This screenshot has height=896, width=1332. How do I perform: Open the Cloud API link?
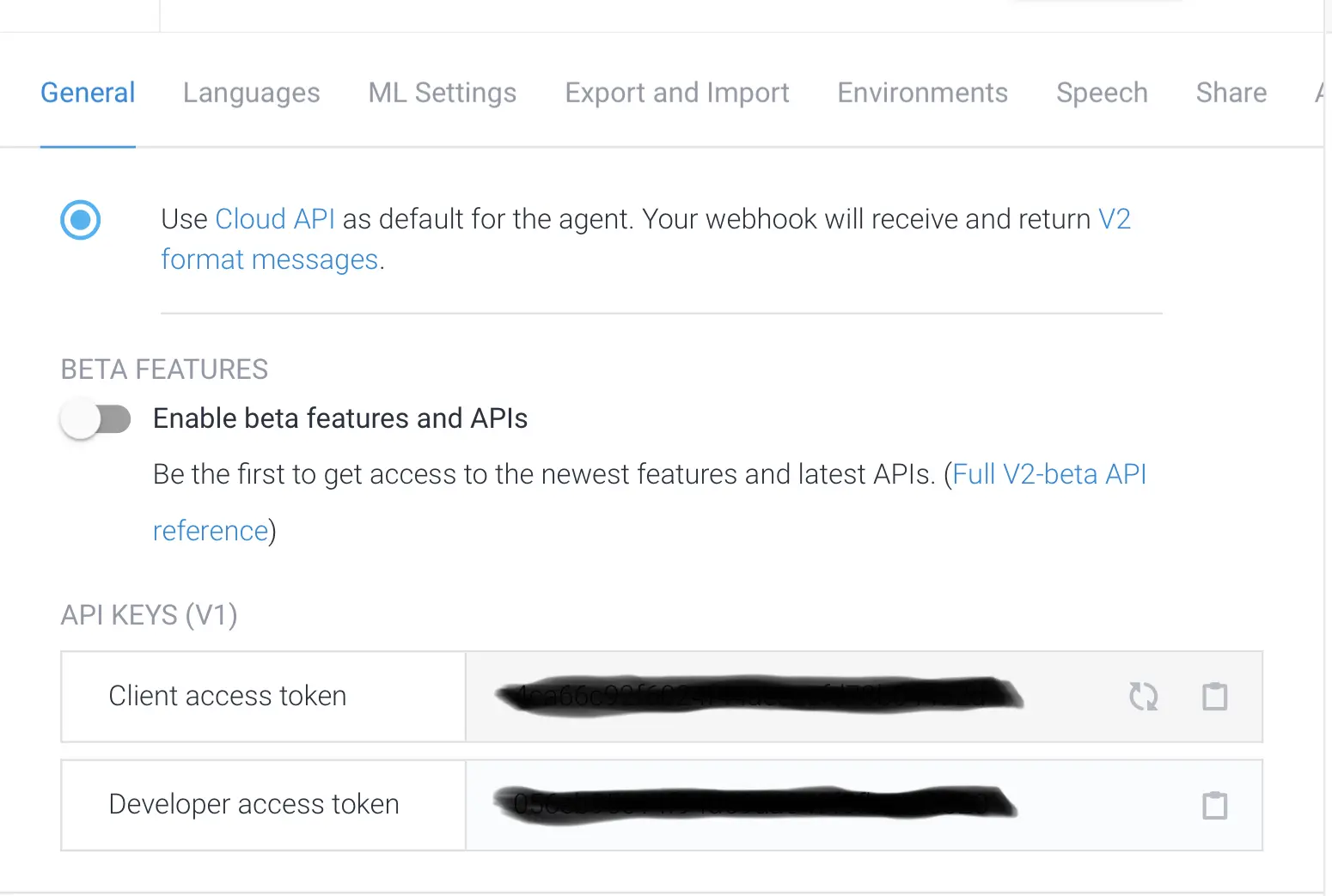point(275,220)
